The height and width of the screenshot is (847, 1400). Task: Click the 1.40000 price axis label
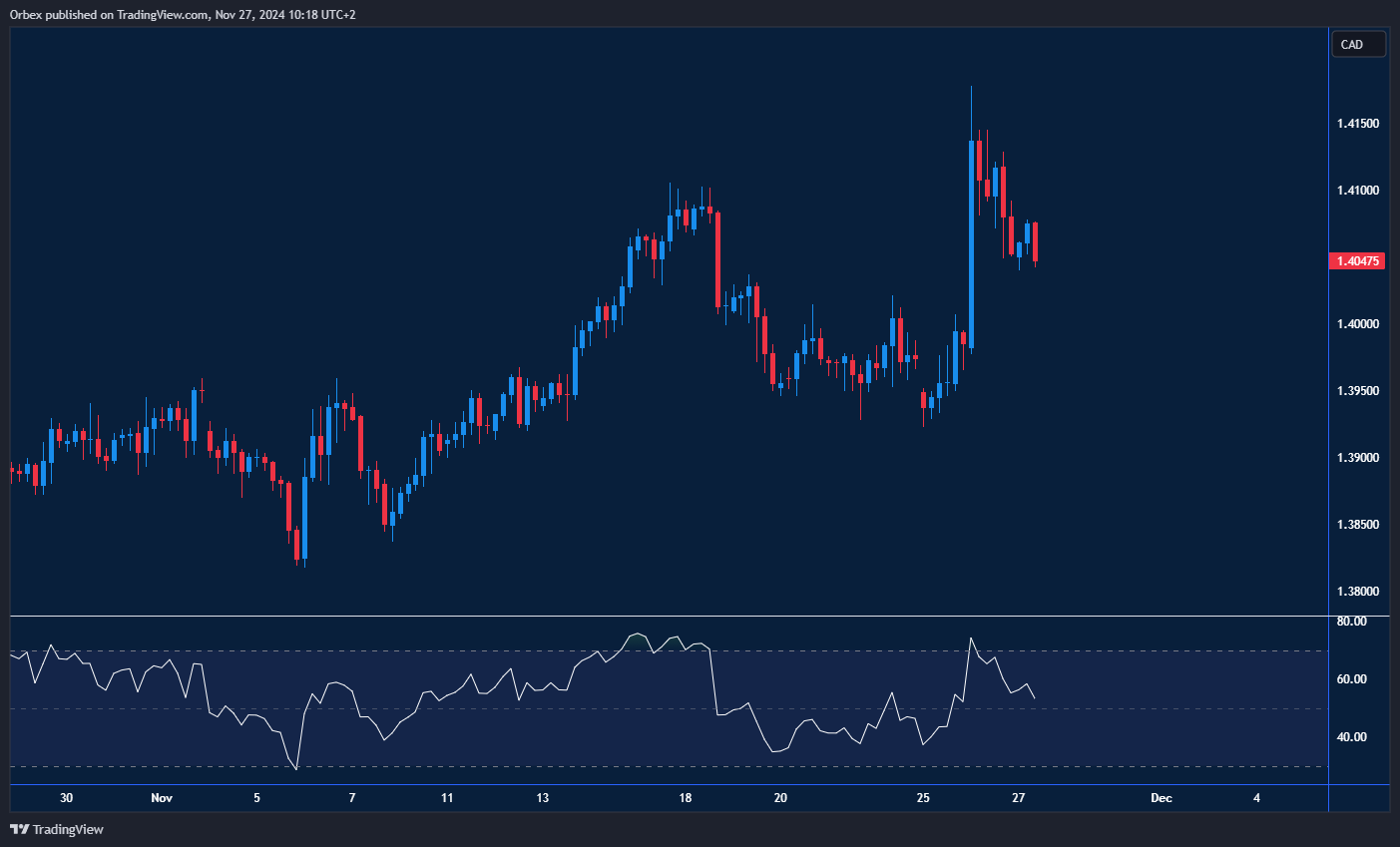click(1358, 324)
